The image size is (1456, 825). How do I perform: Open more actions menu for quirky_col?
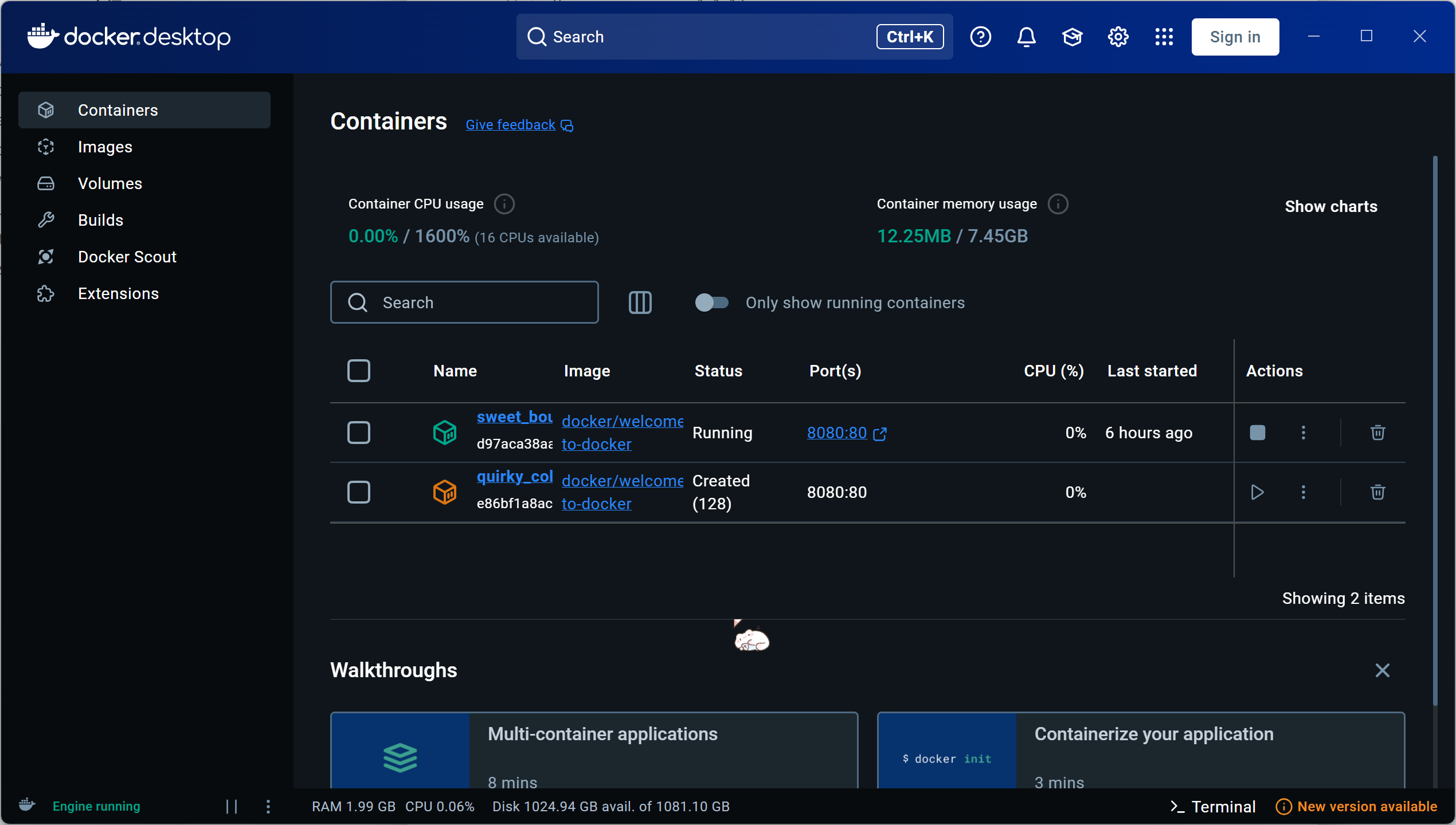pos(1303,492)
